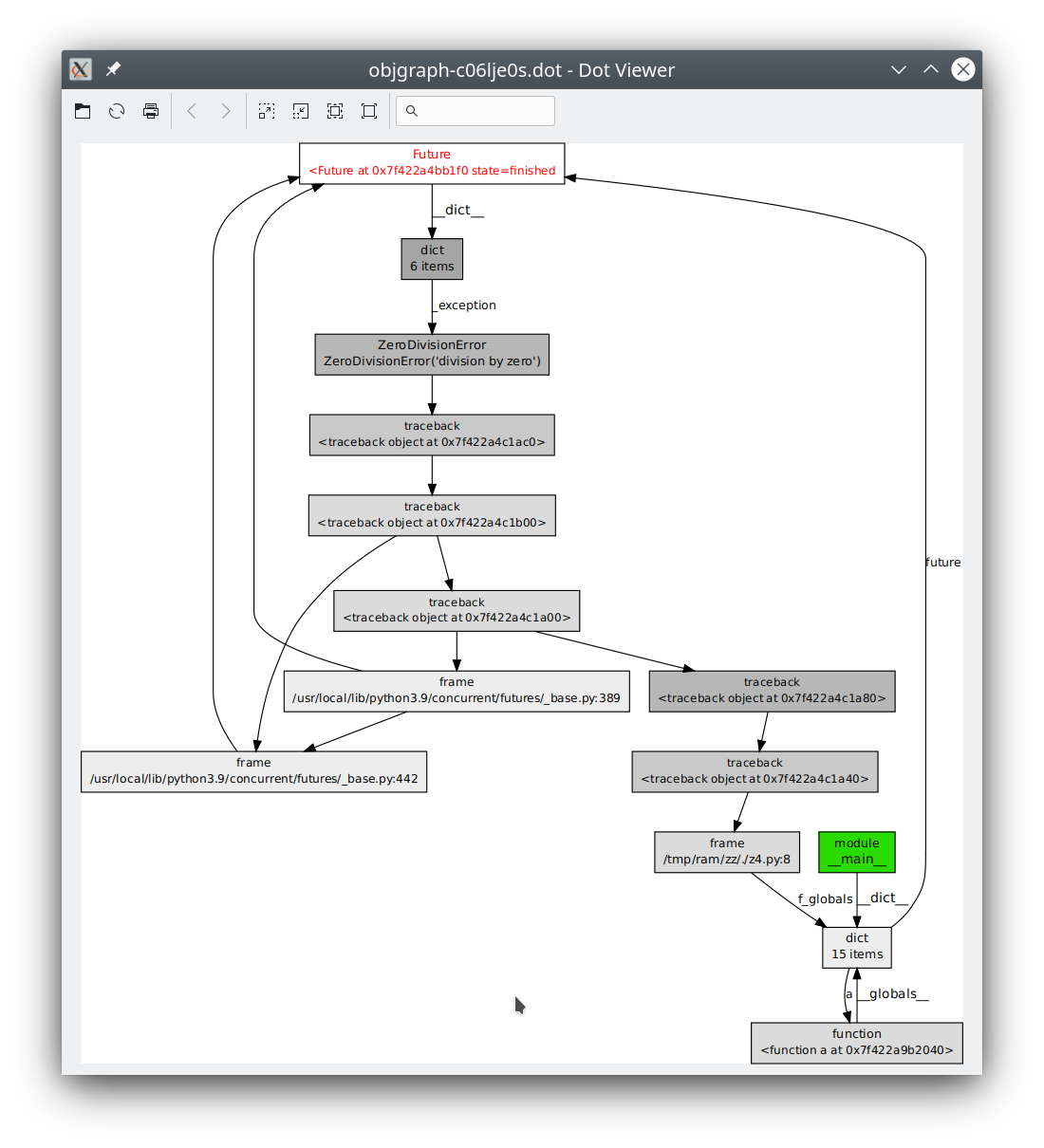Go forward with right arrow button

click(x=226, y=111)
